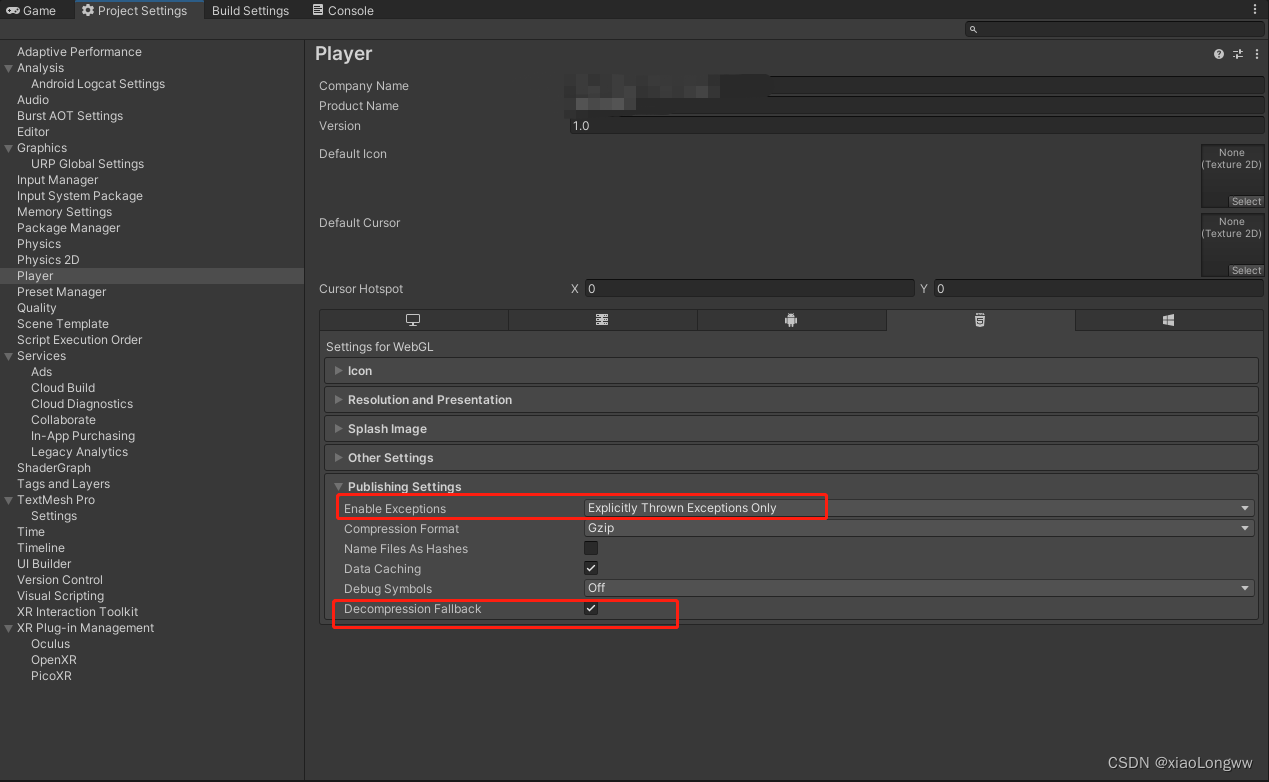Open Burst AOT Settings
1269x782 pixels.
point(70,116)
